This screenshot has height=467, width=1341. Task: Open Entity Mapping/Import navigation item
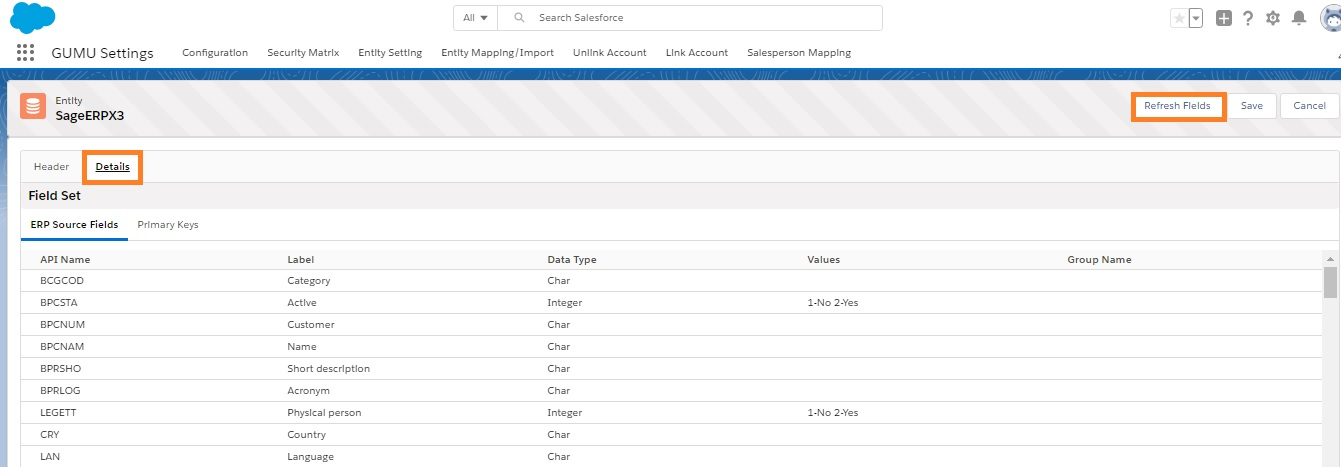(497, 53)
